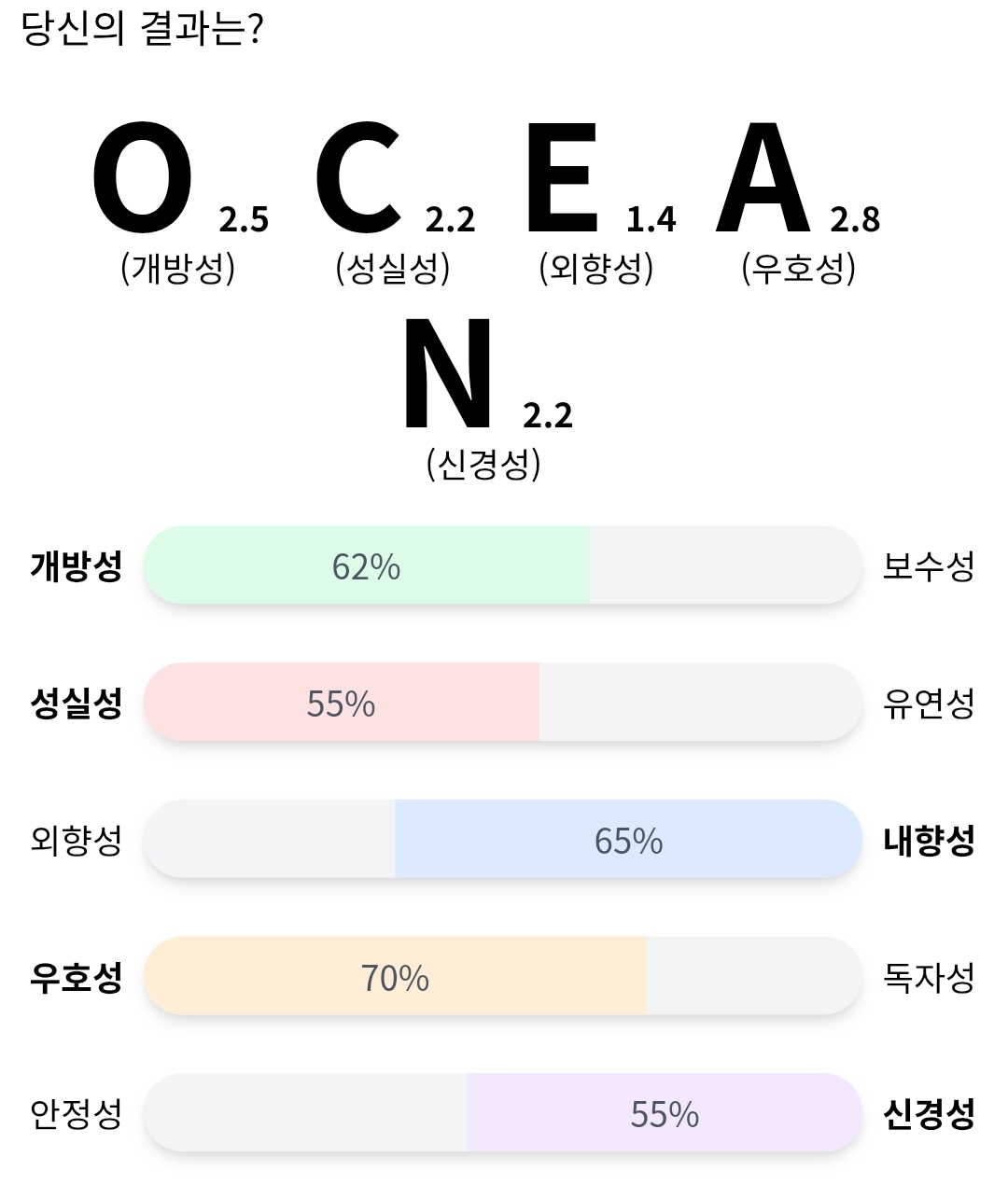Click the 독자성 label on the right
Image resolution: width=1008 pixels, height=1199 pixels.
point(929,978)
